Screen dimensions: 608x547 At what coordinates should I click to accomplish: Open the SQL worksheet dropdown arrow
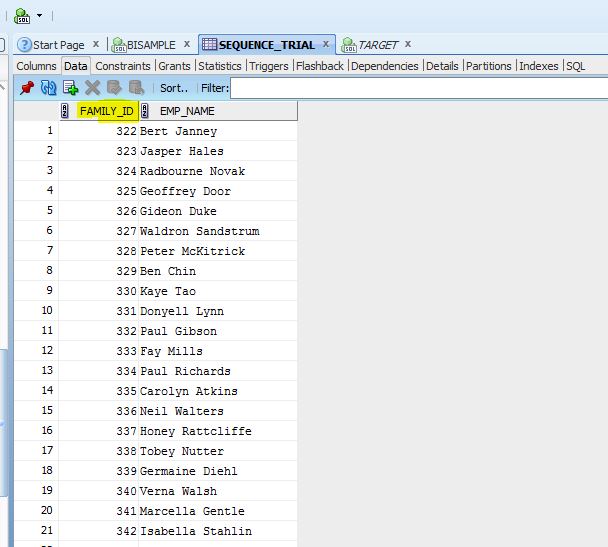[x=39, y=16]
